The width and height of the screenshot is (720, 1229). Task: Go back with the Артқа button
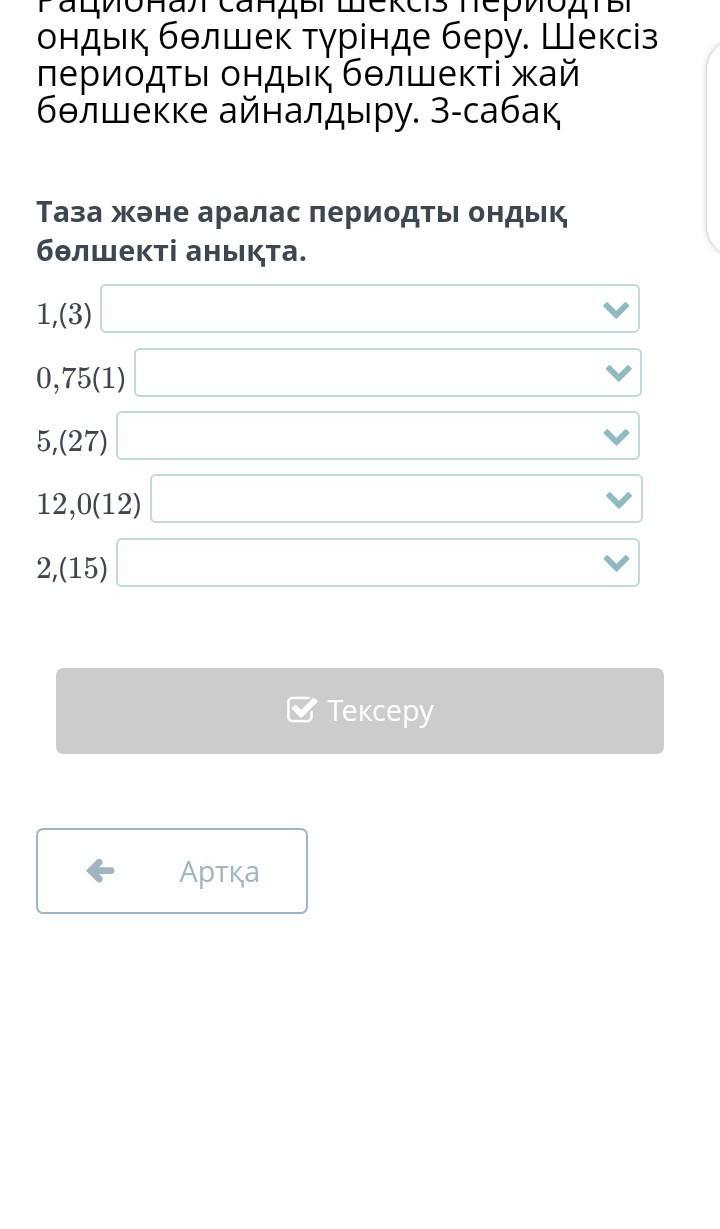(x=172, y=871)
